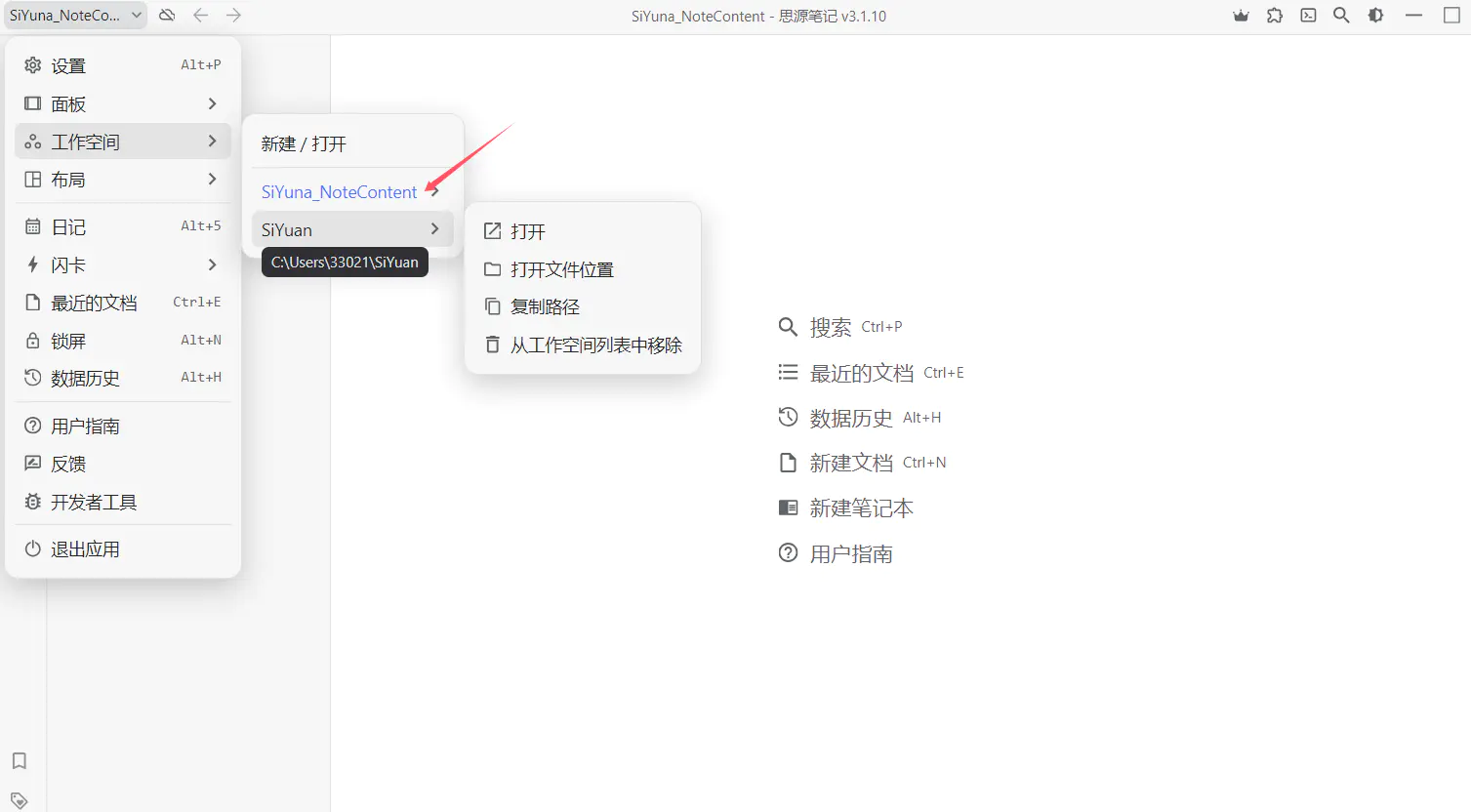This screenshot has height=812, width=1471.
Task: Choose 打开文件位置 in the submenu
Action: point(583,269)
